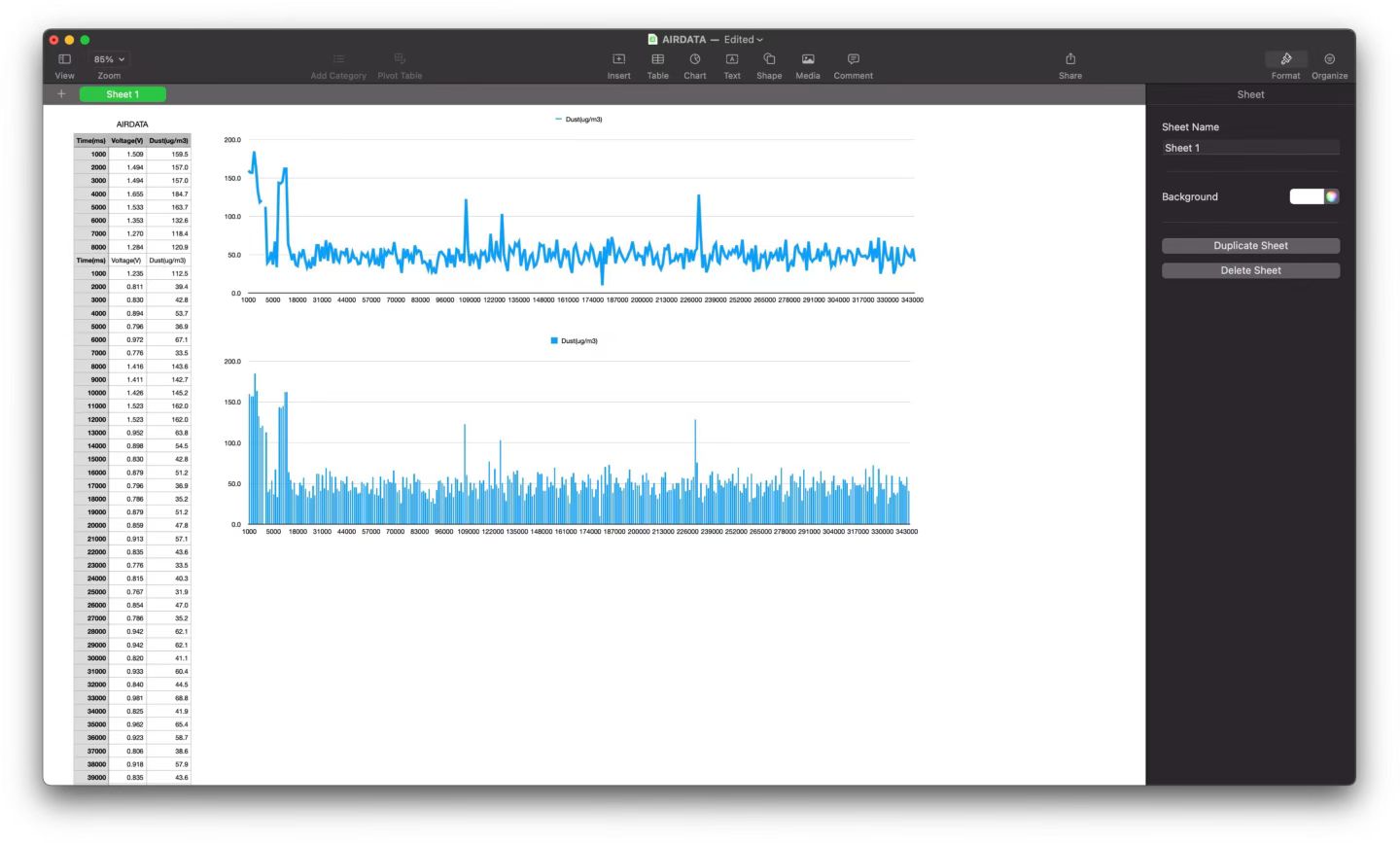Image resolution: width=1400 pixels, height=843 pixels.
Task: Open the Share options
Action: (1070, 59)
